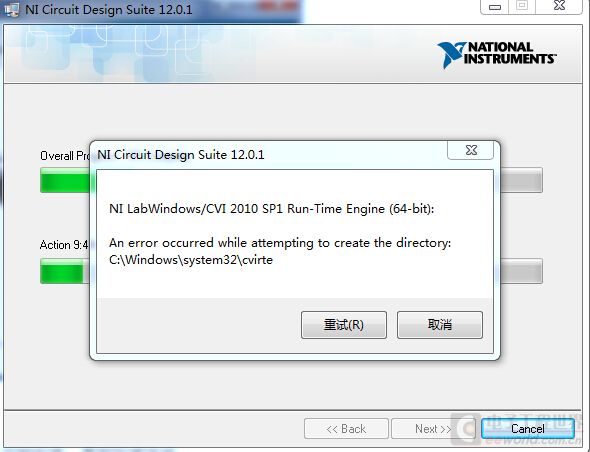590x452 pixels.
Task: Click the Cancel button in installer window
Action: pyautogui.click(x=528, y=428)
